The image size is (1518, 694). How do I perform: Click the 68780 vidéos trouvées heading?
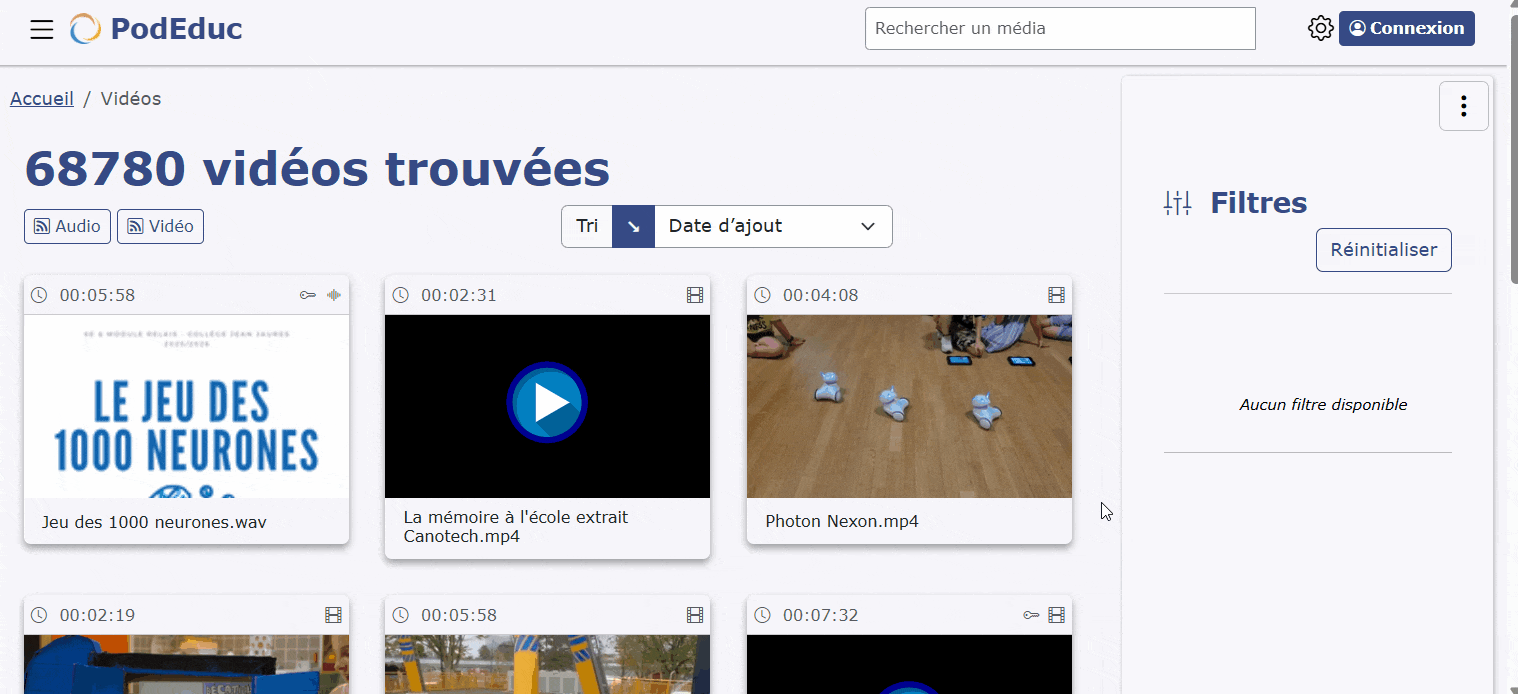317,168
